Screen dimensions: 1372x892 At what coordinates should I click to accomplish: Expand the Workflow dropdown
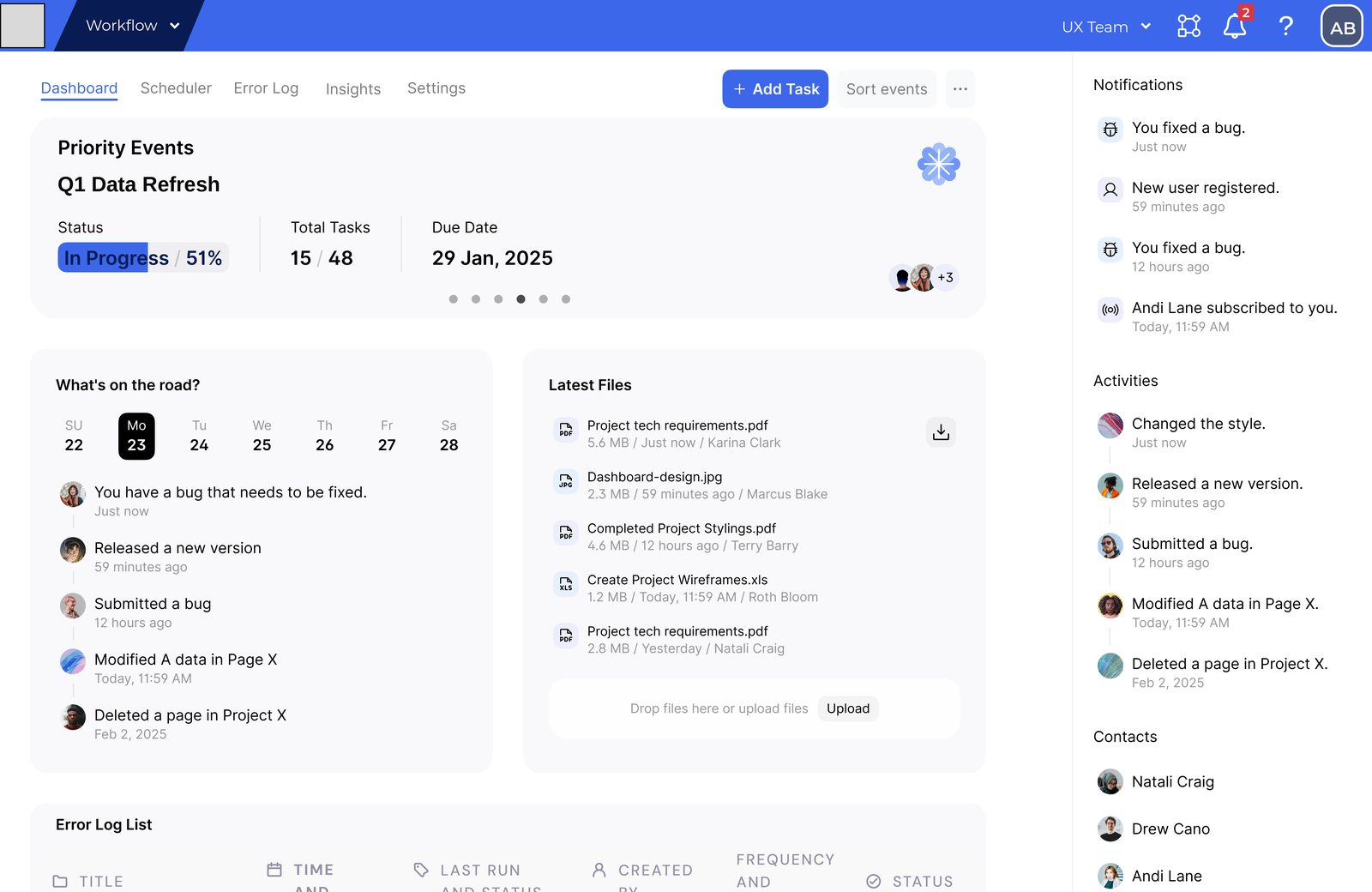(x=132, y=26)
